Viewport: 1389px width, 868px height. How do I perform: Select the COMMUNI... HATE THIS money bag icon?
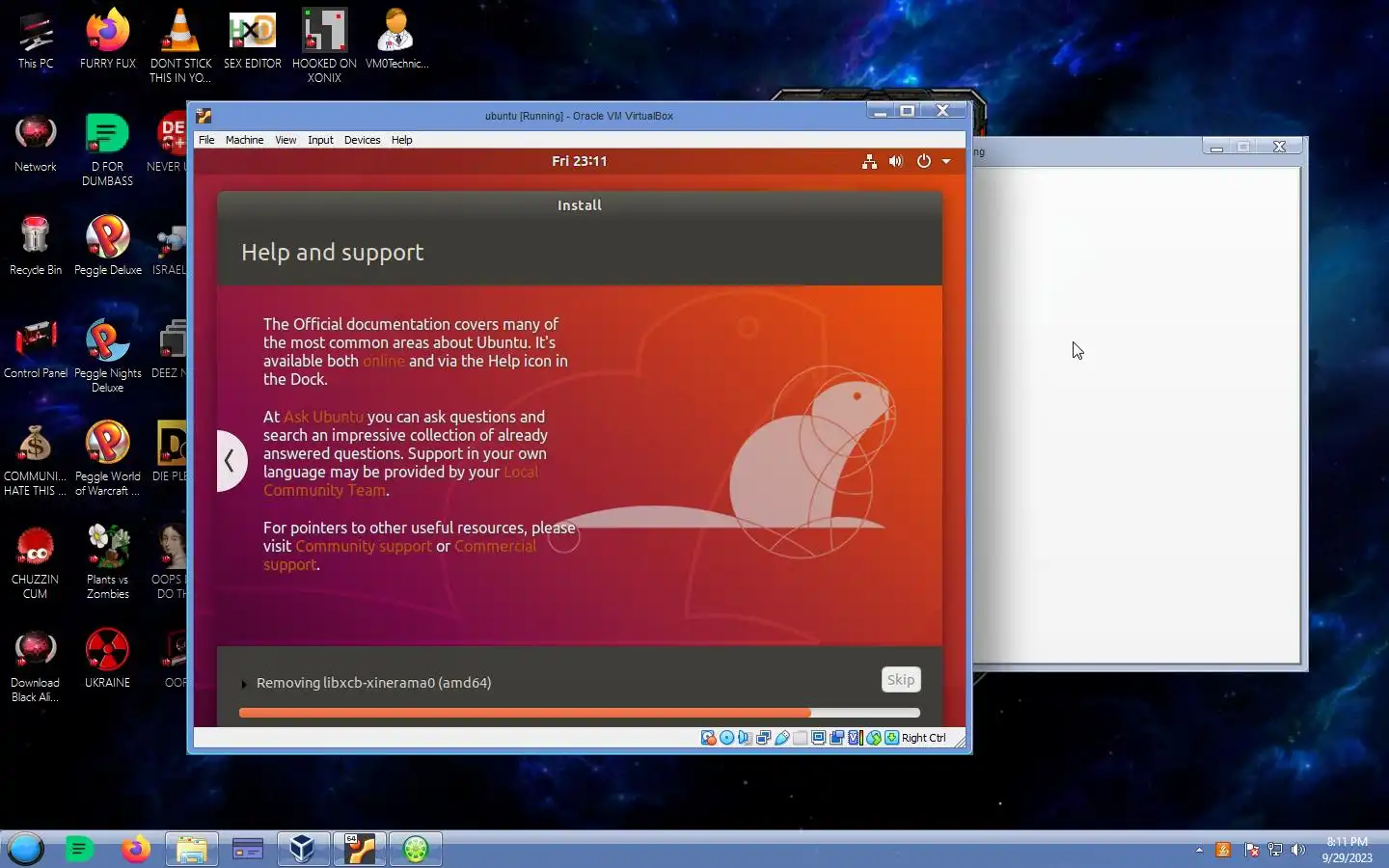click(36, 459)
